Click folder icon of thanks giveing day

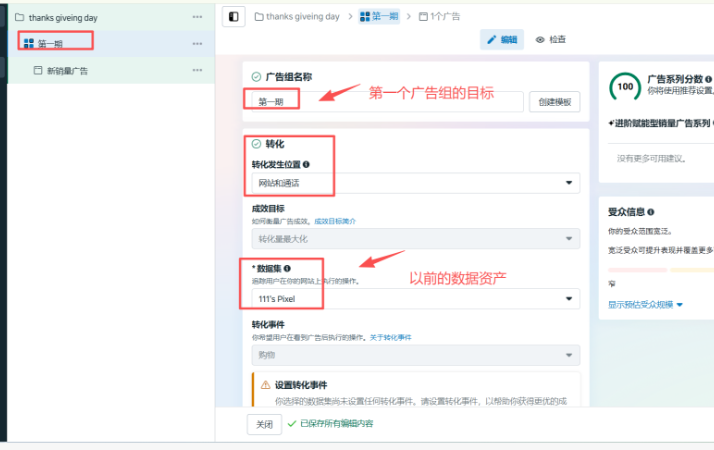[x=20, y=17]
